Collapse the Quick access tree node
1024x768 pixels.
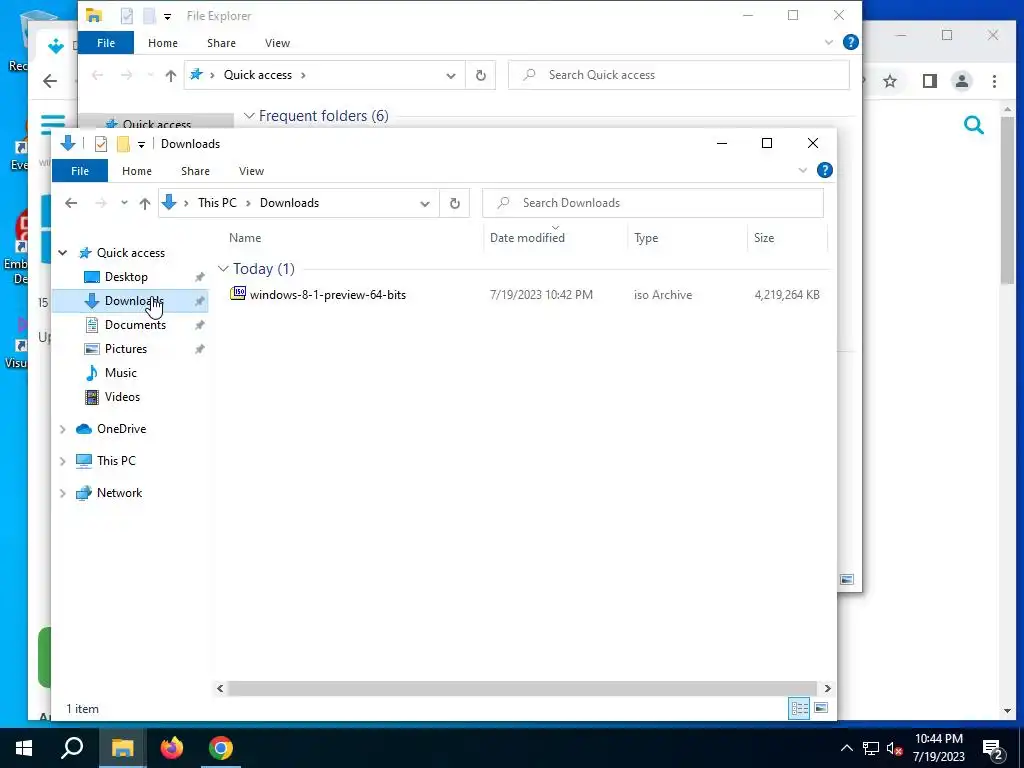(x=63, y=253)
